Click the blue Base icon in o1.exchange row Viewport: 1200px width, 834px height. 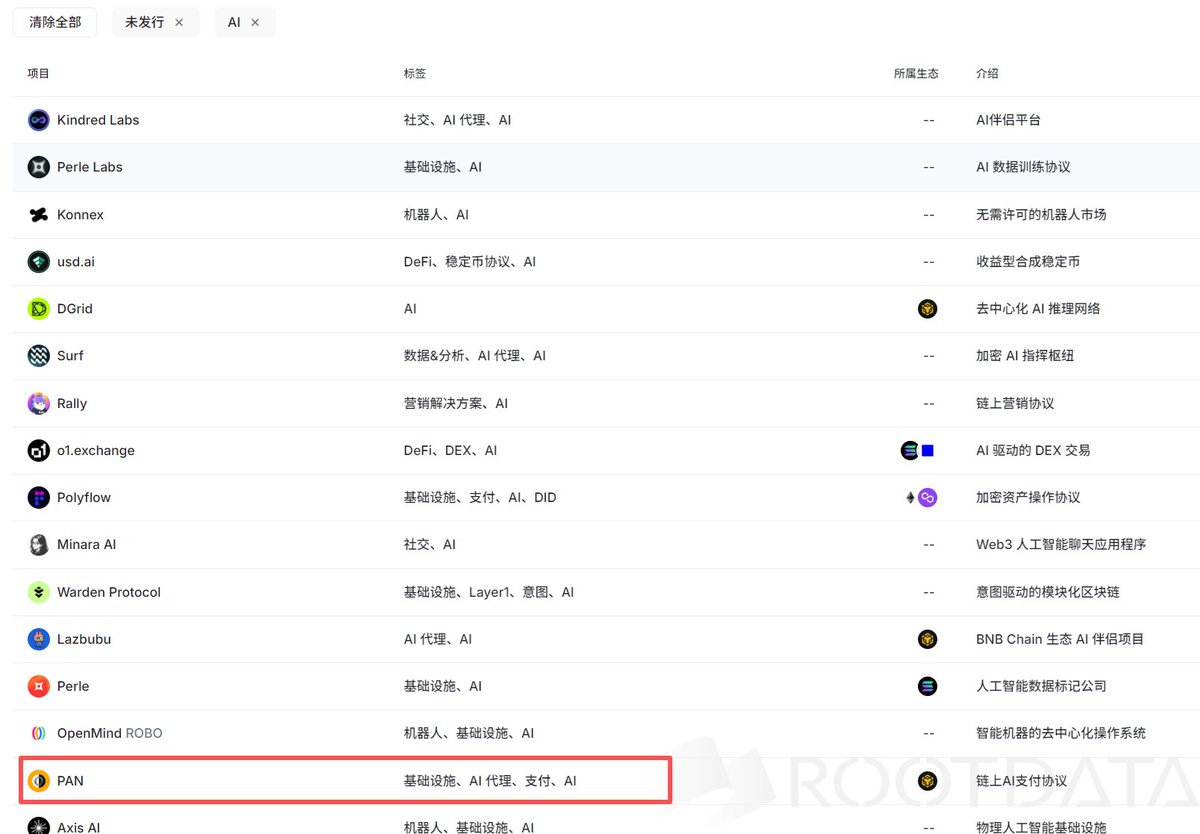coord(928,451)
